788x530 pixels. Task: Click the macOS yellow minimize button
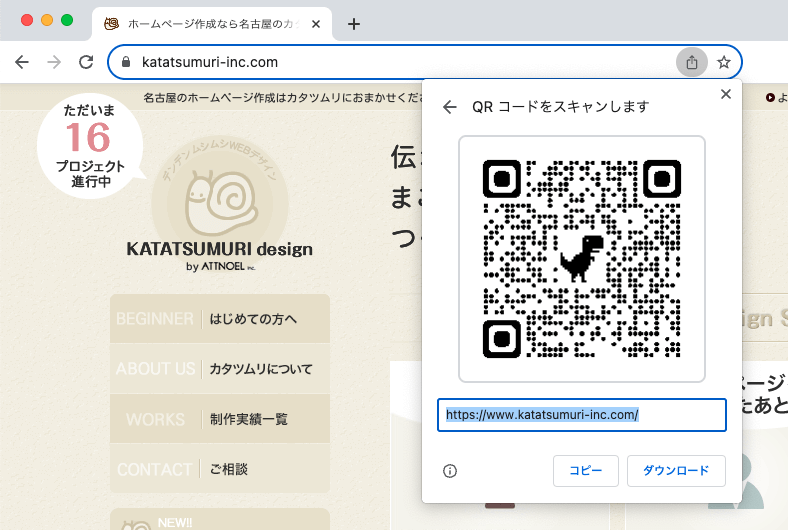47,20
